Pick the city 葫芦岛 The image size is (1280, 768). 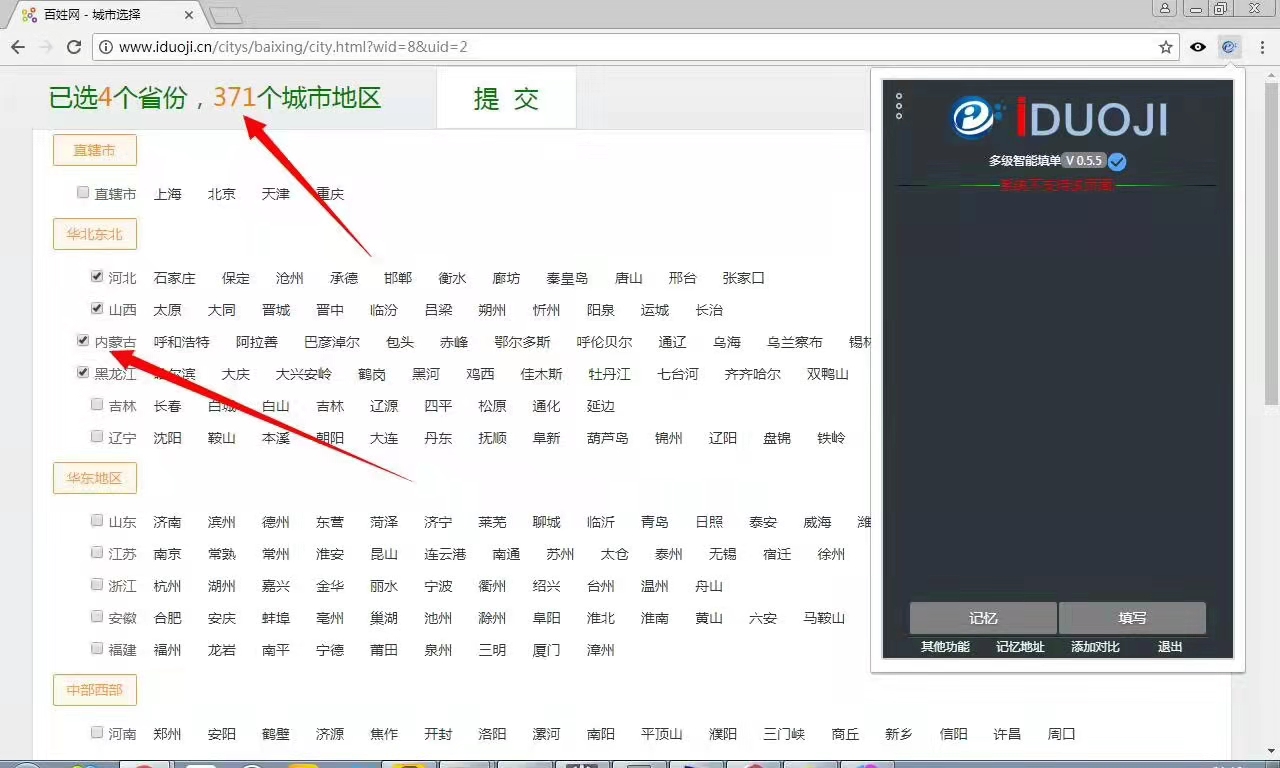(x=608, y=438)
